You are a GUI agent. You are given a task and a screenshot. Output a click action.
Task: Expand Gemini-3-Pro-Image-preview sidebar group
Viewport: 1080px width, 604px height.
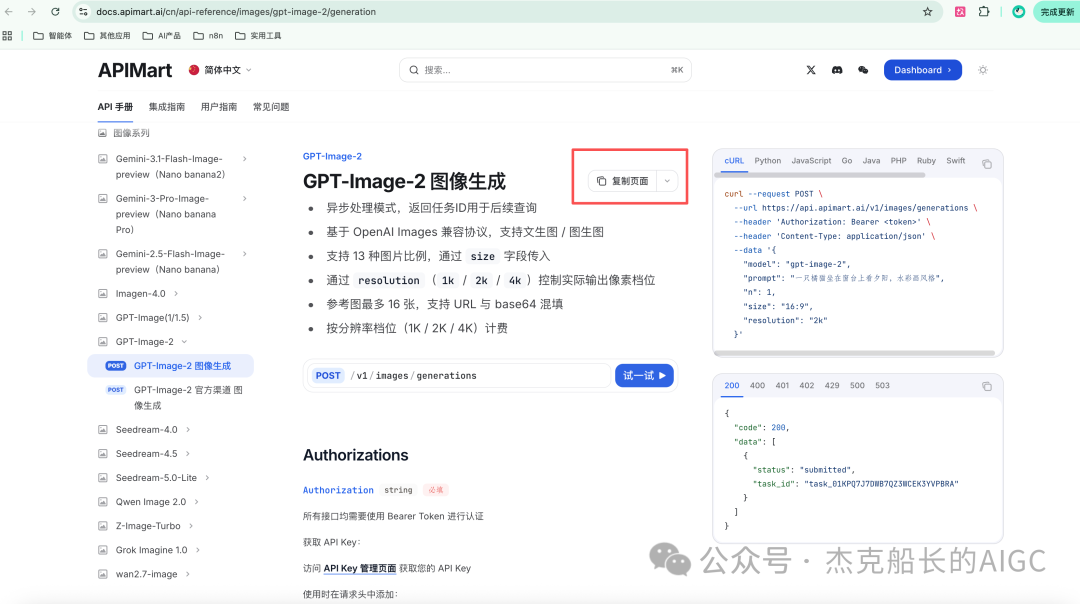click(245, 199)
